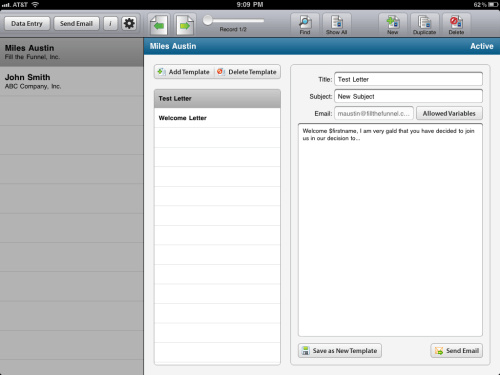Go to next record with green right arrow
500x375 pixels.
tap(185, 25)
